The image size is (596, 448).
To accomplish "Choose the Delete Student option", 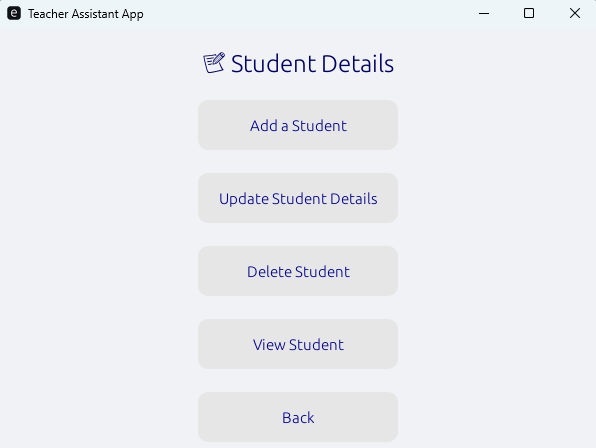I will (x=298, y=271).
